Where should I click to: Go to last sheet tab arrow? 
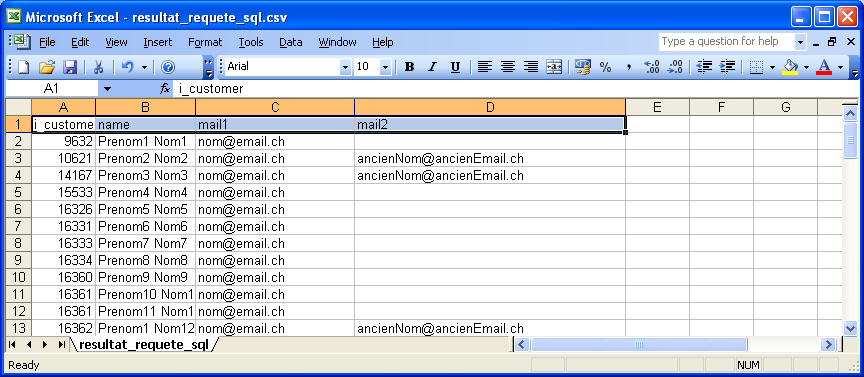[x=61, y=345]
